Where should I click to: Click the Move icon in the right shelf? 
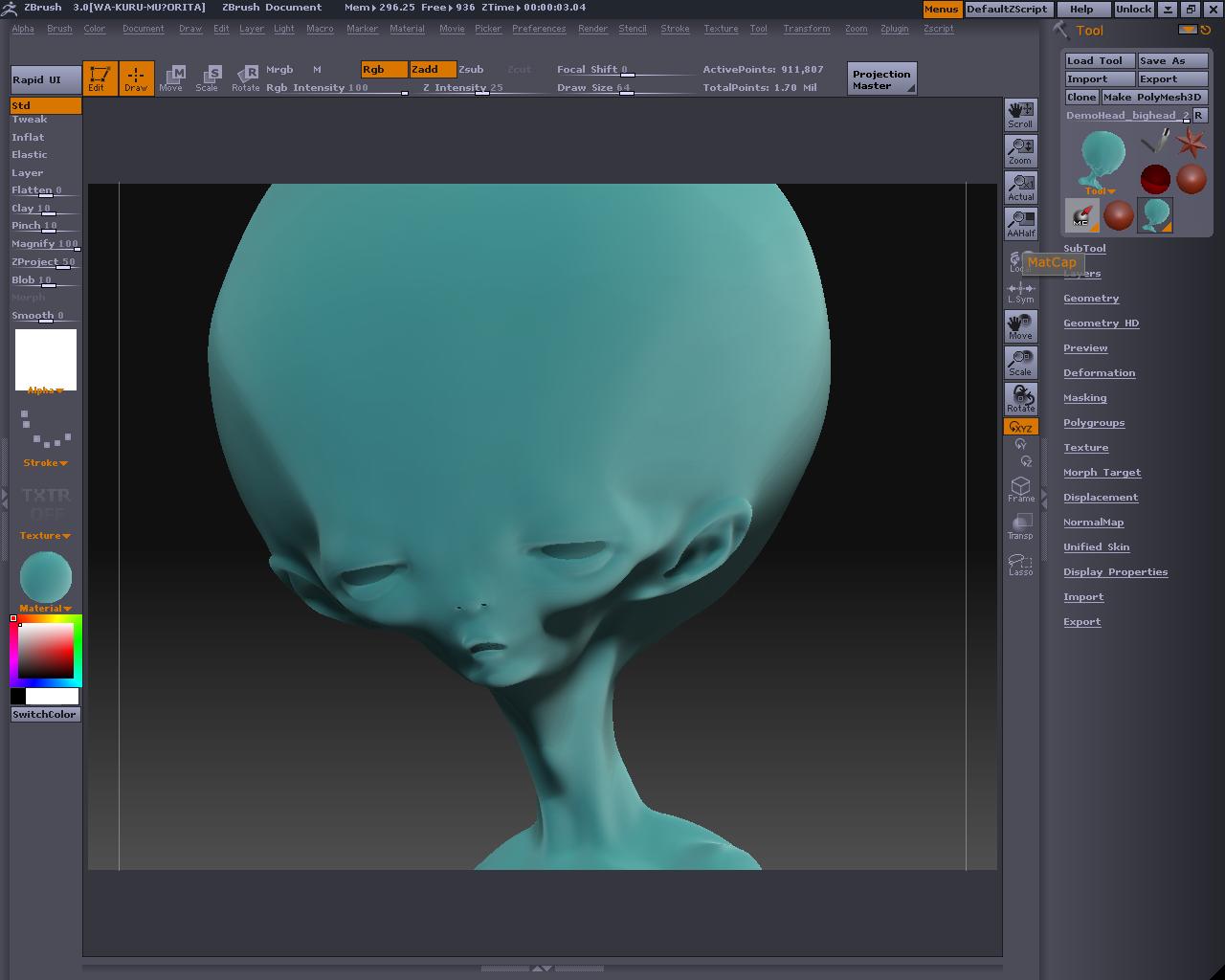pyautogui.click(x=1020, y=326)
